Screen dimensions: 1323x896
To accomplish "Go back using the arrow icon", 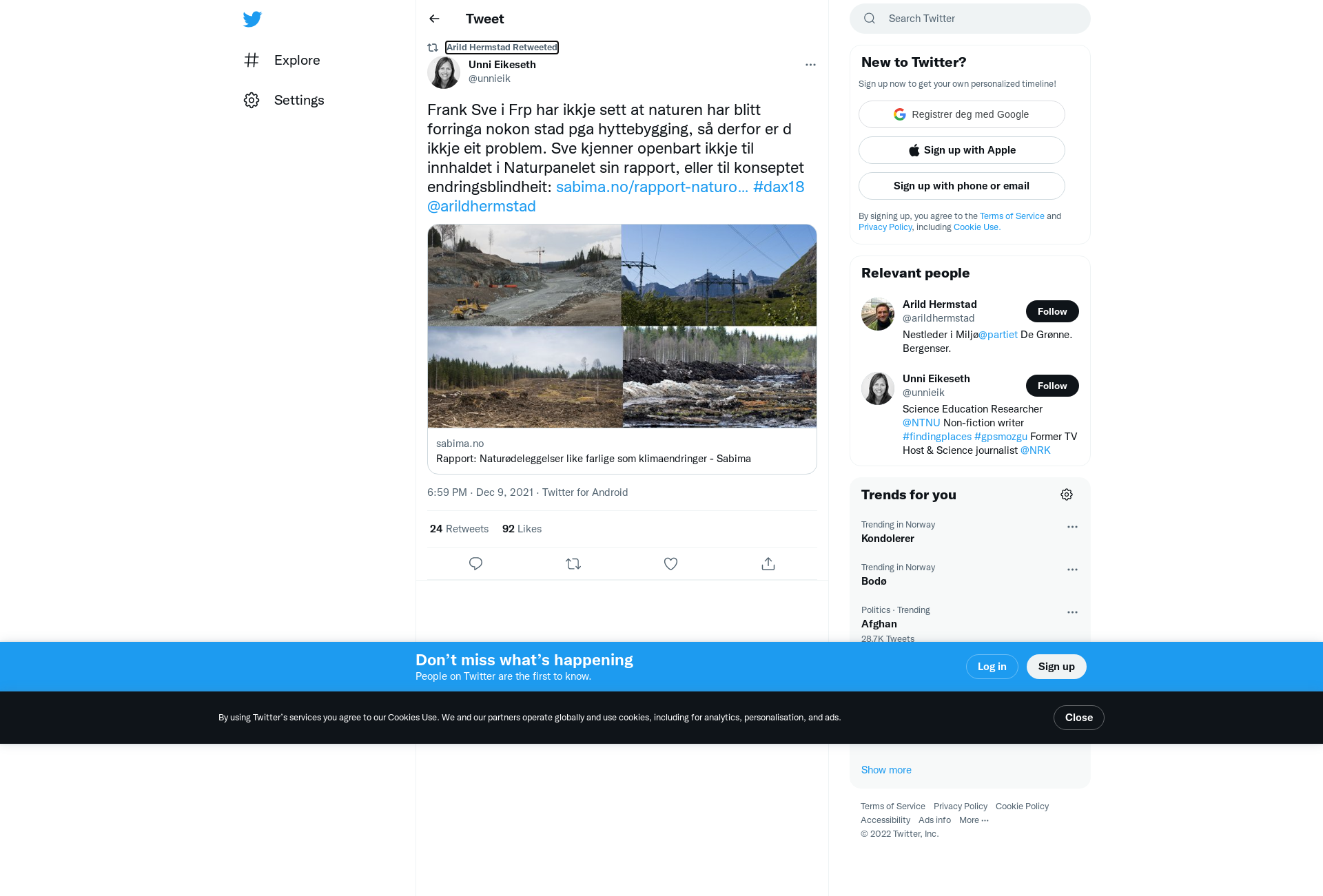I will coord(434,19).
